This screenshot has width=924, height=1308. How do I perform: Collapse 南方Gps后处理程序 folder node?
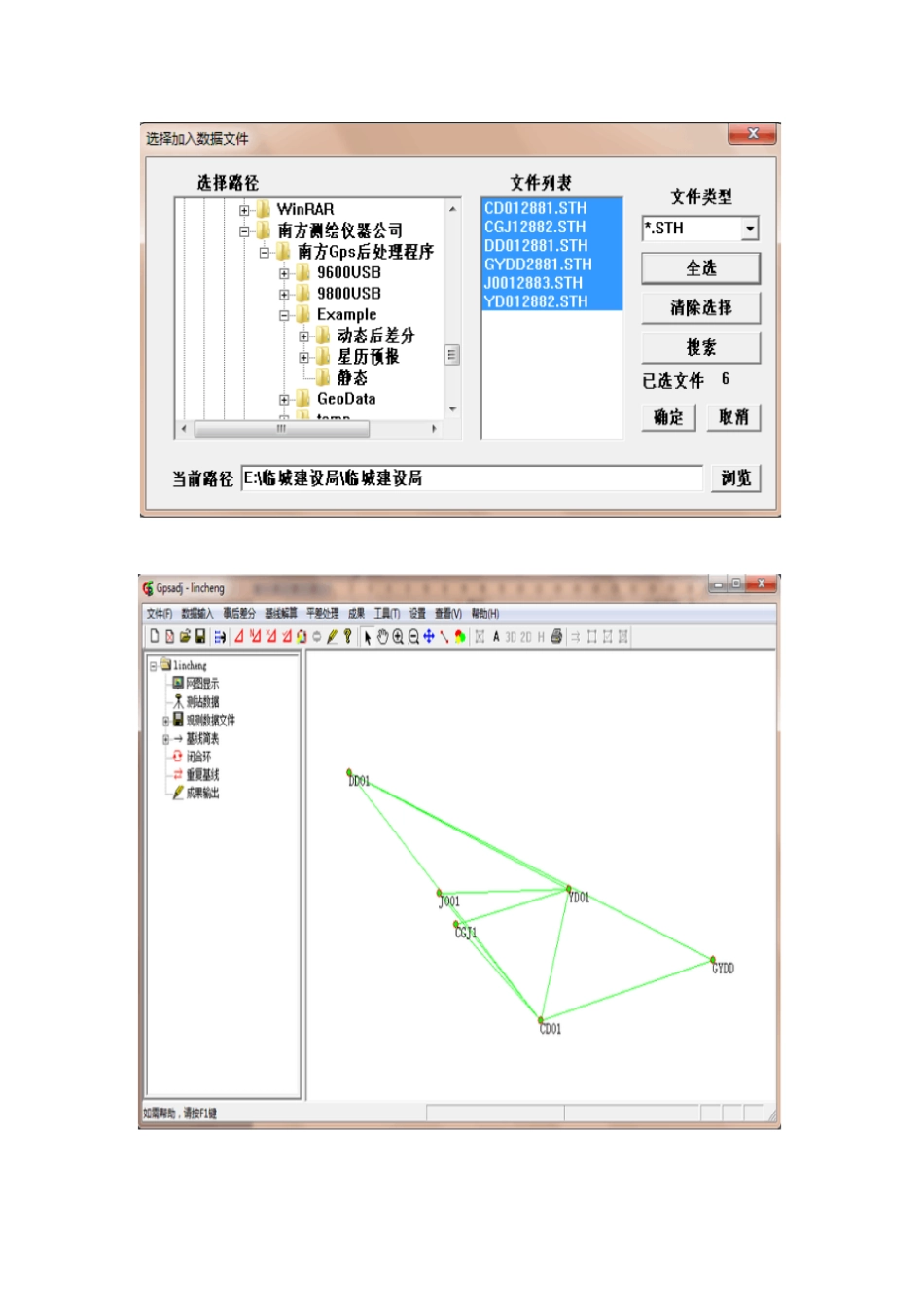tap(264, 252)
